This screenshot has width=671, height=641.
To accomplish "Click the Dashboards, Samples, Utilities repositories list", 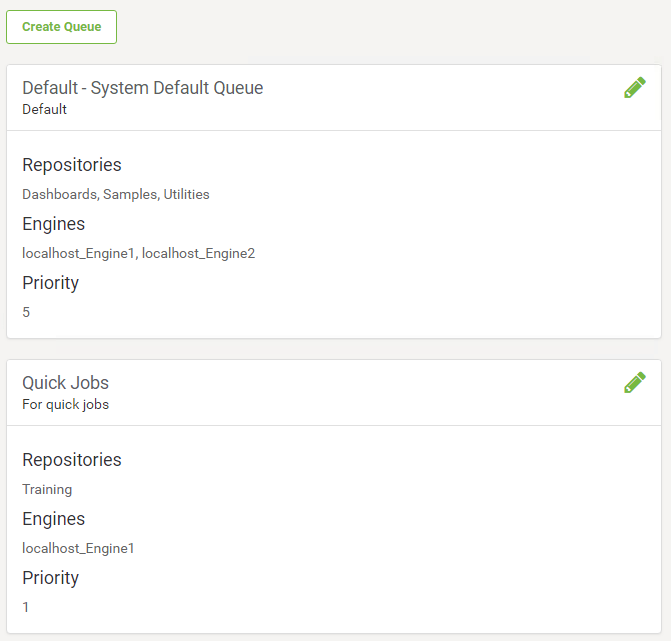I will click(x=116, y=194).
